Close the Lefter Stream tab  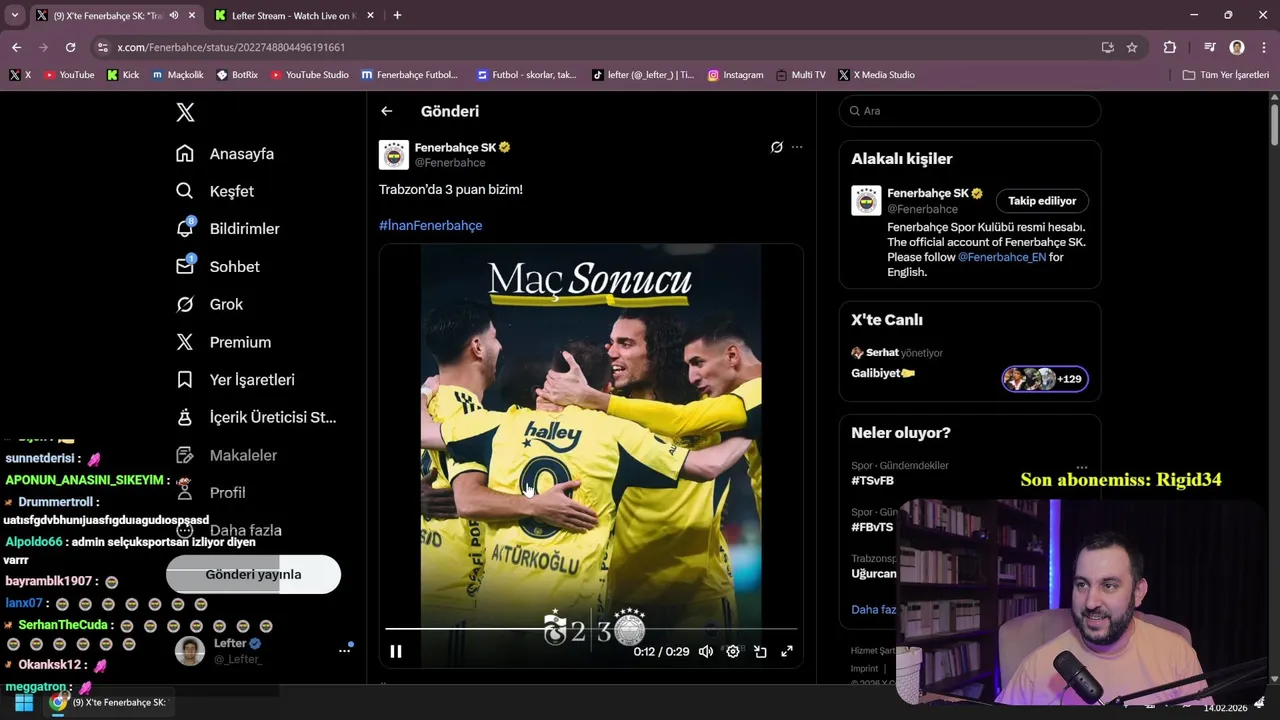(370, 16)
